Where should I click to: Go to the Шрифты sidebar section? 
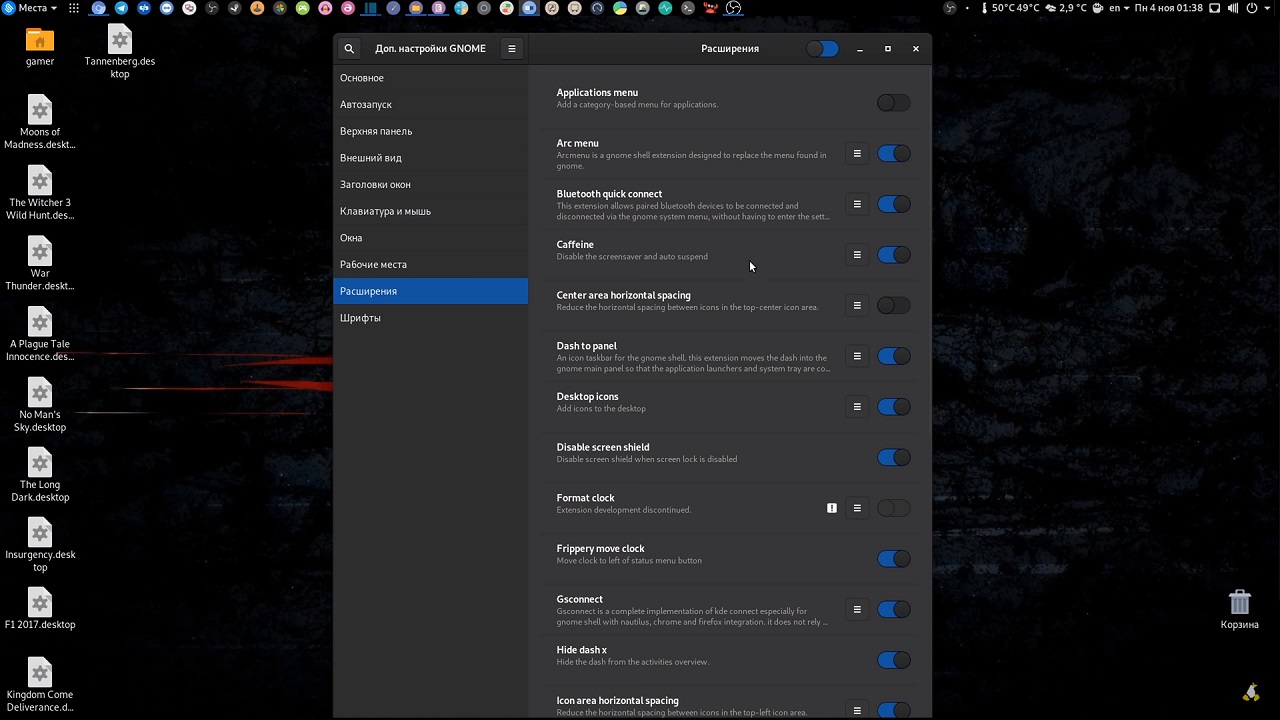coord(360,318)
